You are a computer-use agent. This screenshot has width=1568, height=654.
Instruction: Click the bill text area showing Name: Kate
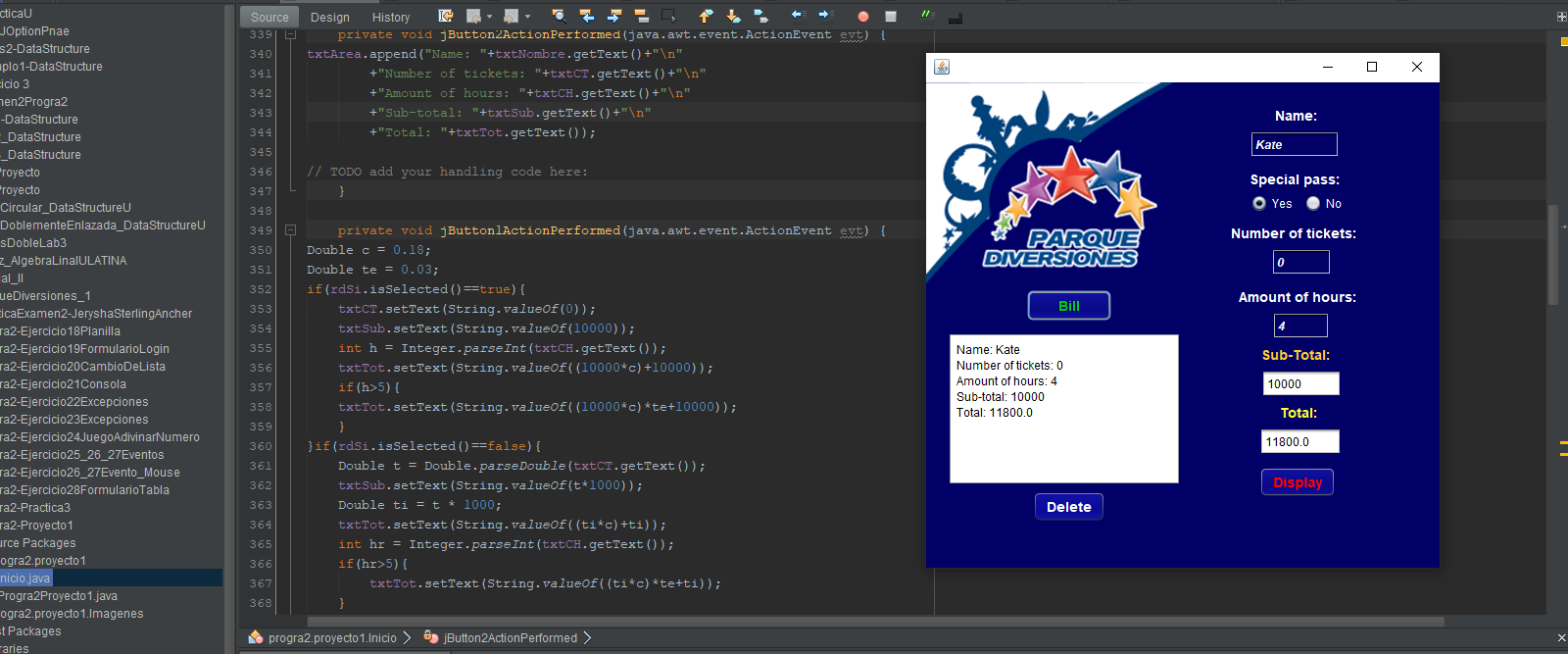[x=1064, y=409]
